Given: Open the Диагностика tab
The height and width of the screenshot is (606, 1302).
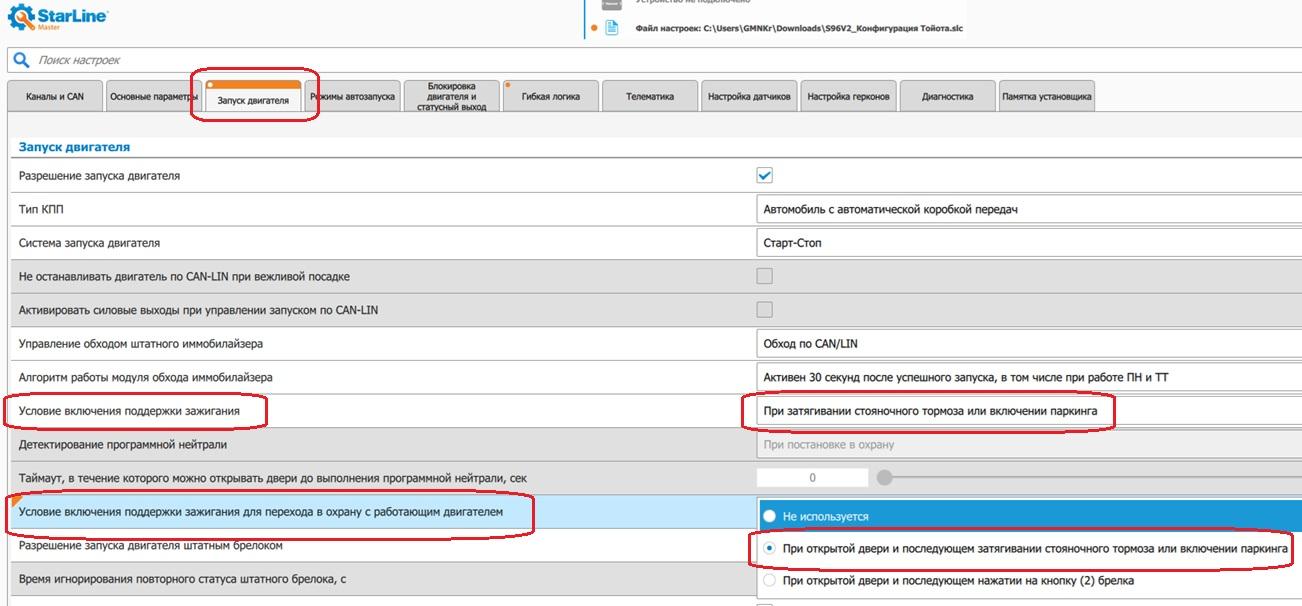Looking at the screenshot, I should coord(947,97).
